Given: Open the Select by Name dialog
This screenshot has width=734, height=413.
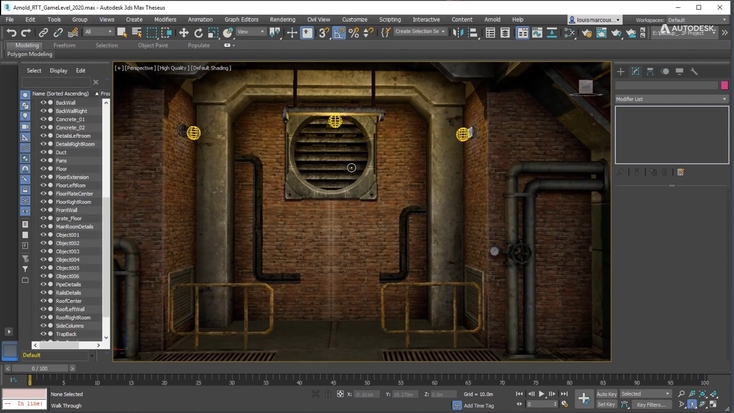Looking at the screenshot, I should click(x=137, y=33).
